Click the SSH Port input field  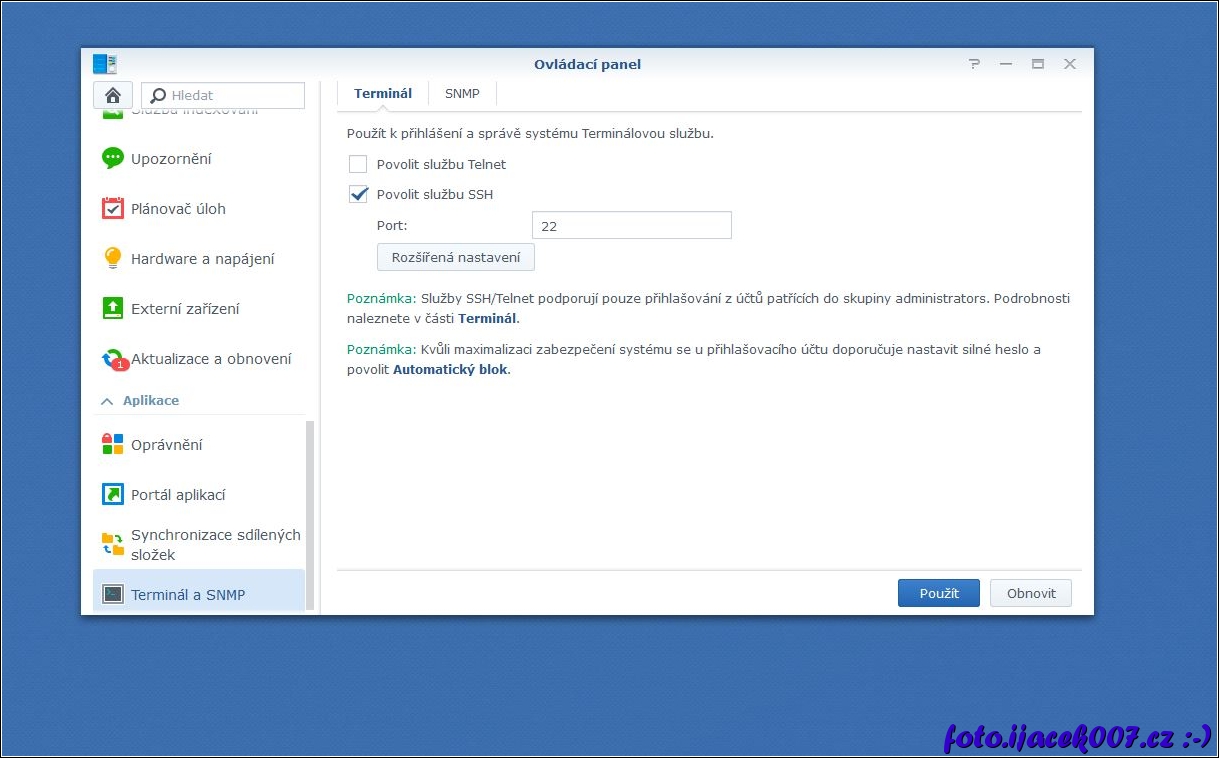(631, 226)
